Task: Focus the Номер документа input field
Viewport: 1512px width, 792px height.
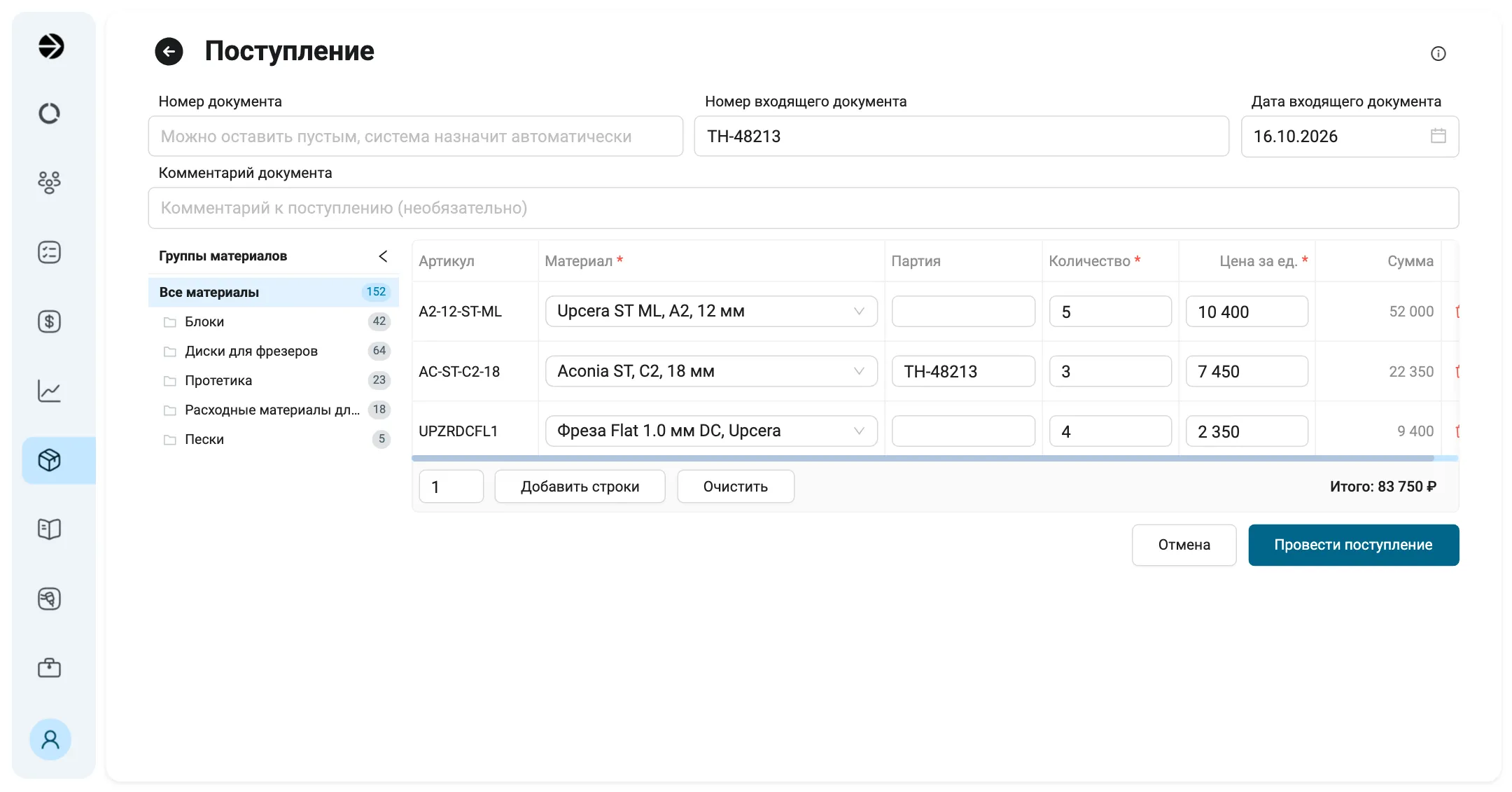Action: tap(416, 137)
